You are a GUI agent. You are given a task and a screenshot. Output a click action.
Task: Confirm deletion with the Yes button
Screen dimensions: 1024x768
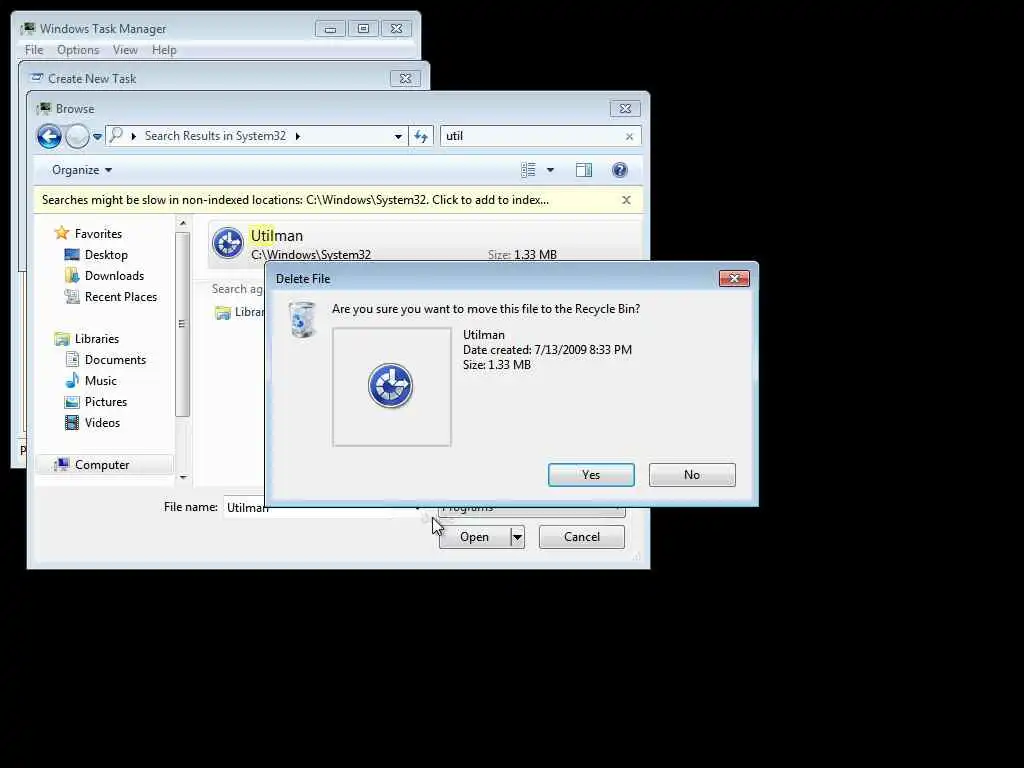click(591, 475)
